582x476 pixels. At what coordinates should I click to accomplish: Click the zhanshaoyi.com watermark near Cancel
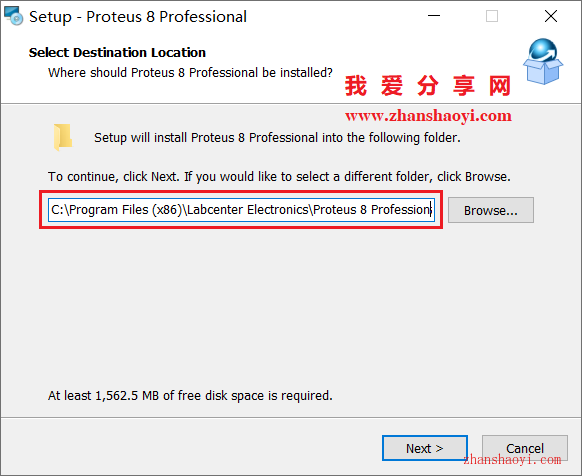tap(512, 460)
